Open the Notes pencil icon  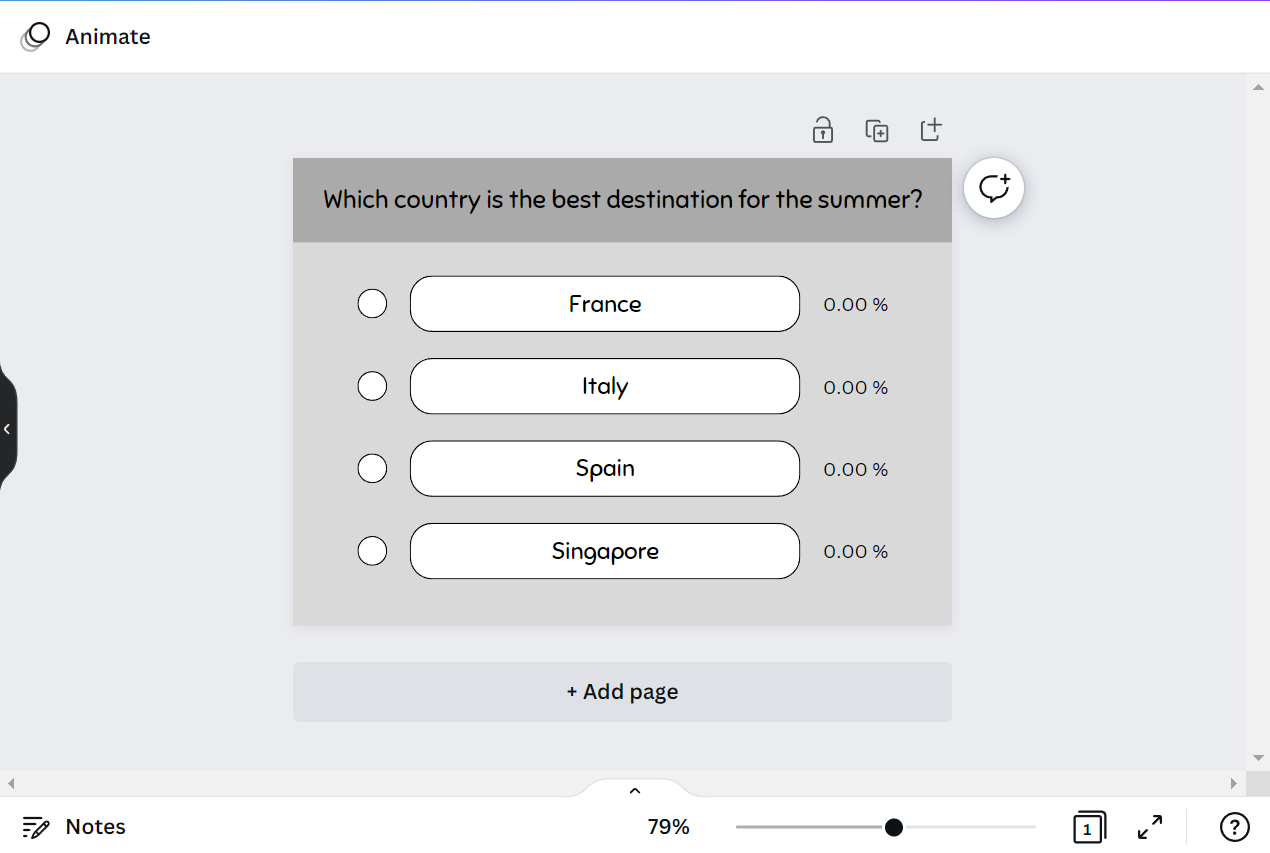coord(36,827)
